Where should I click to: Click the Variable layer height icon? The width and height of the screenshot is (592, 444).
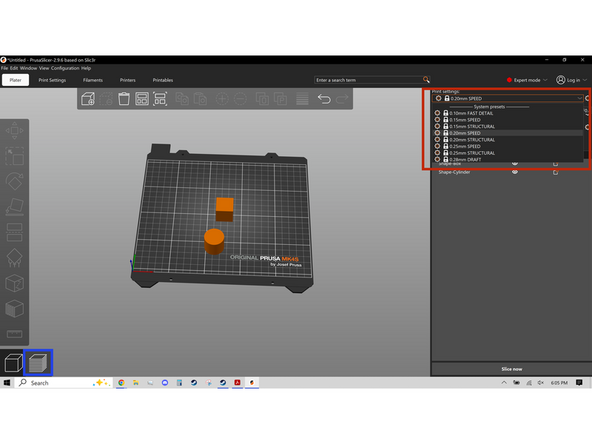pyautogui.click(x=302, y=99)
